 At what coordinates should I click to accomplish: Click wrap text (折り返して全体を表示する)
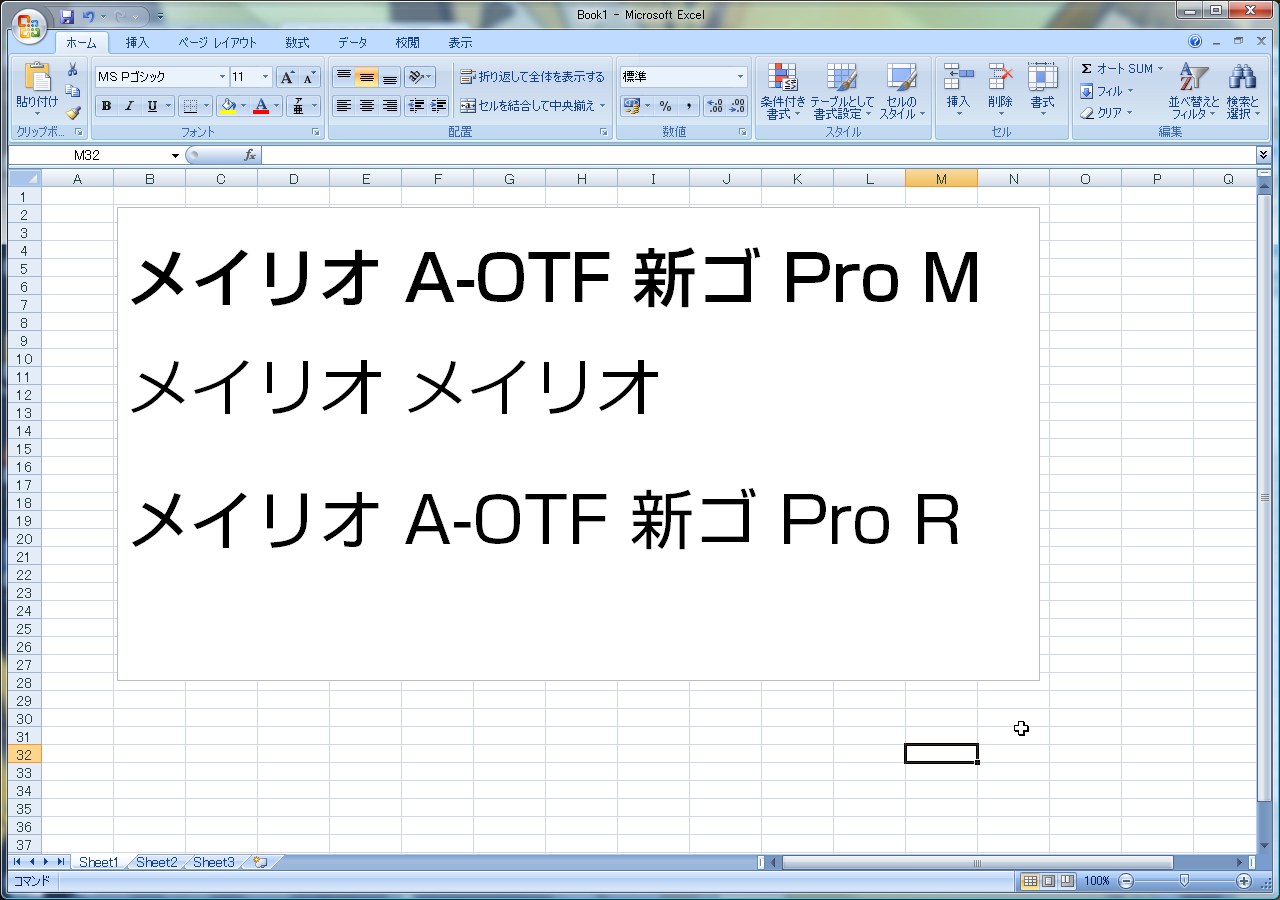pyautogui.click(x=532, y=77)
